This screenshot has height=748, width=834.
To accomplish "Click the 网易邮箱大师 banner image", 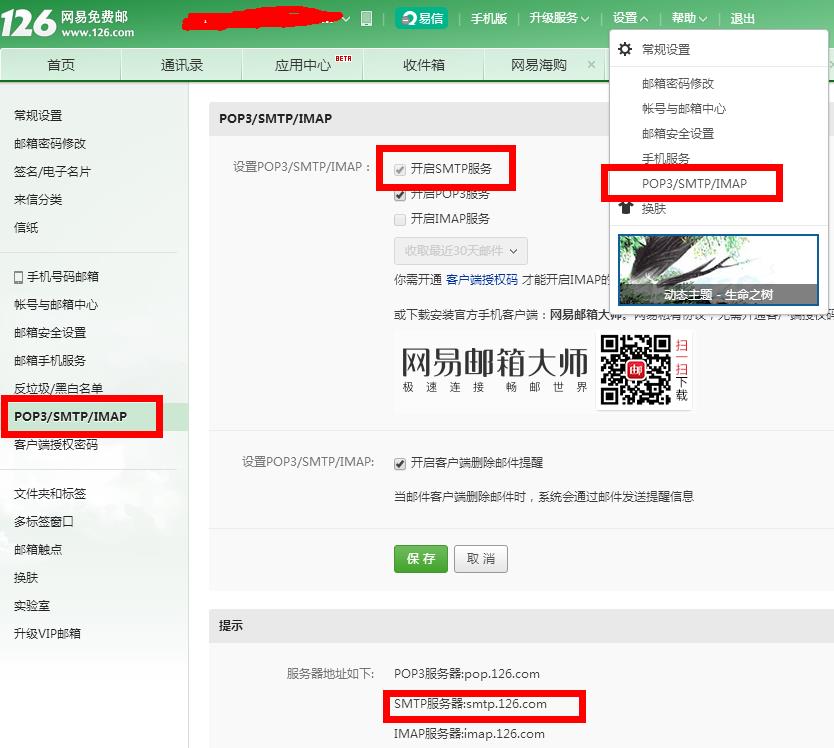I will (x=495, y=370).
